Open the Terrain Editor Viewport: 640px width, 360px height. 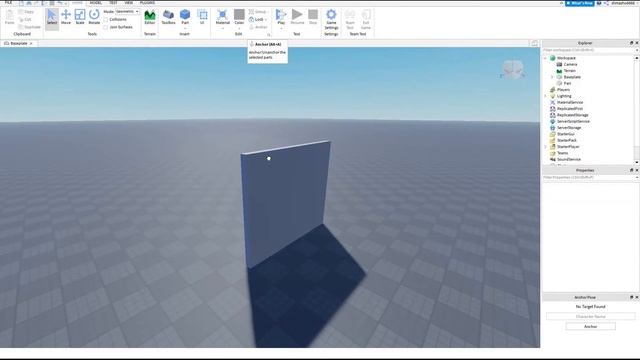150,17
